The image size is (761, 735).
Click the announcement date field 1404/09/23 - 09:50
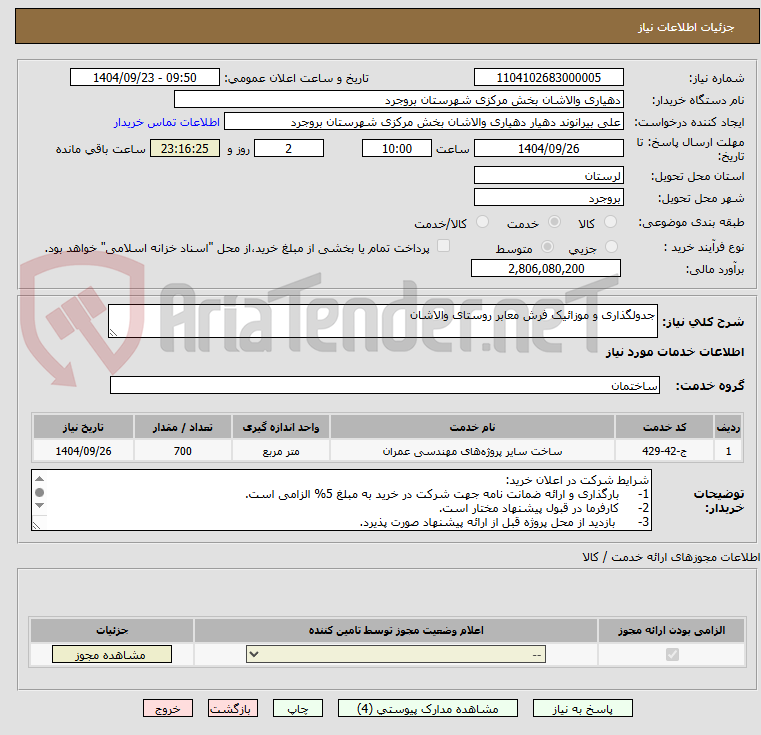click(145, 78)
